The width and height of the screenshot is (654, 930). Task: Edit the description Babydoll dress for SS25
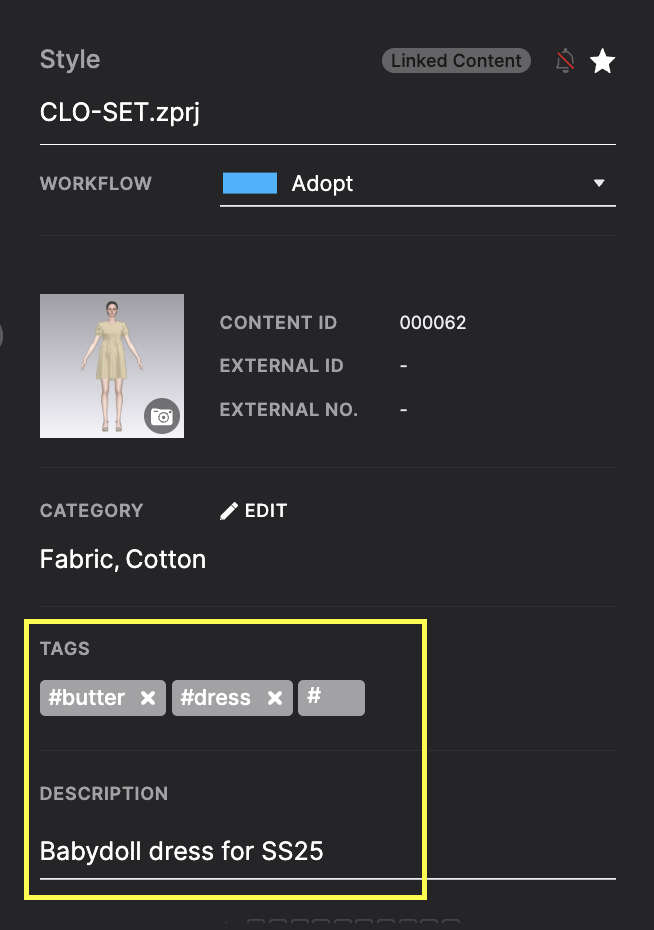point(327,851)
